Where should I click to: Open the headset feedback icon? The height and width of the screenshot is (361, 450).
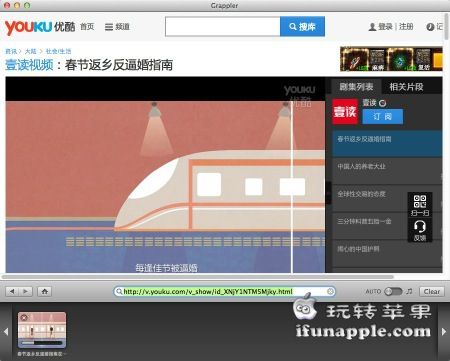[x=420, y=230]
